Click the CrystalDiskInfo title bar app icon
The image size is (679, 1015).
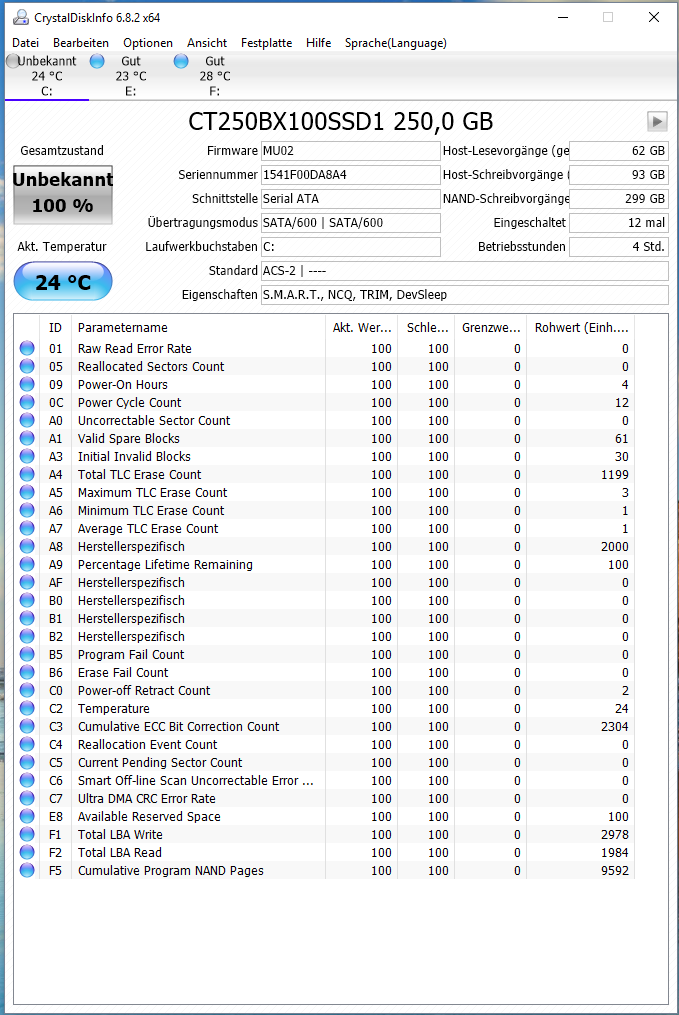(x=21, y=17)
